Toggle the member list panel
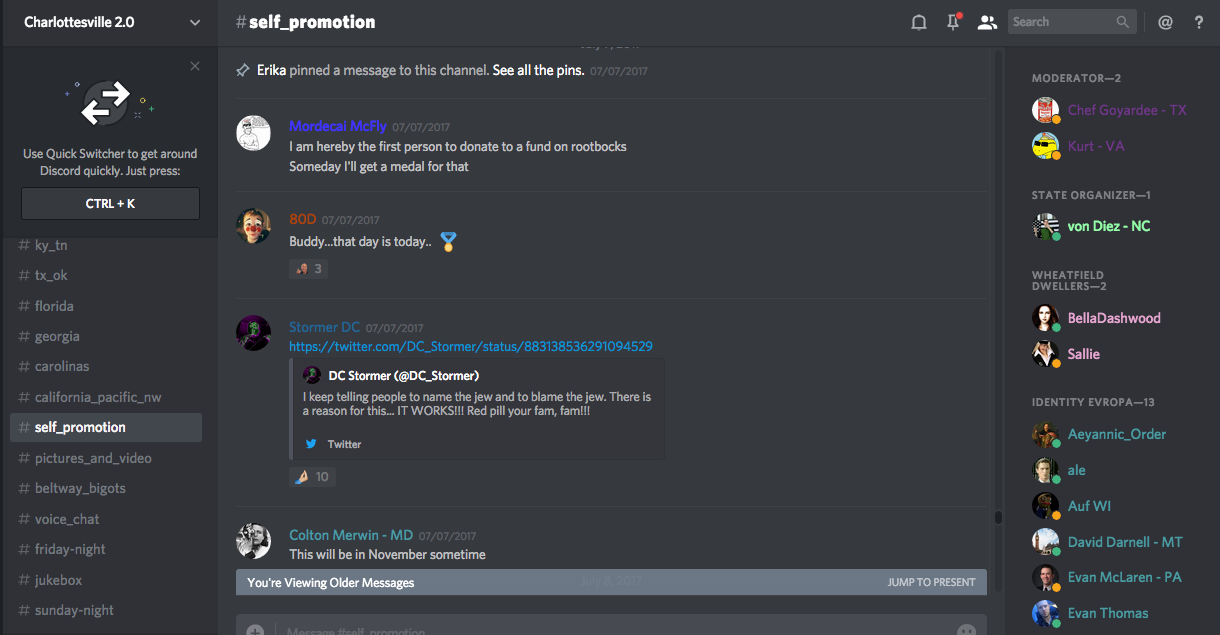Screen dimensions: 1220x635 coord(987,22)
